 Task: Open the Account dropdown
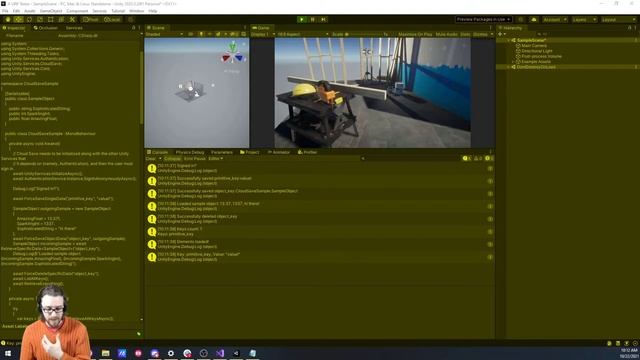(554, 20)
